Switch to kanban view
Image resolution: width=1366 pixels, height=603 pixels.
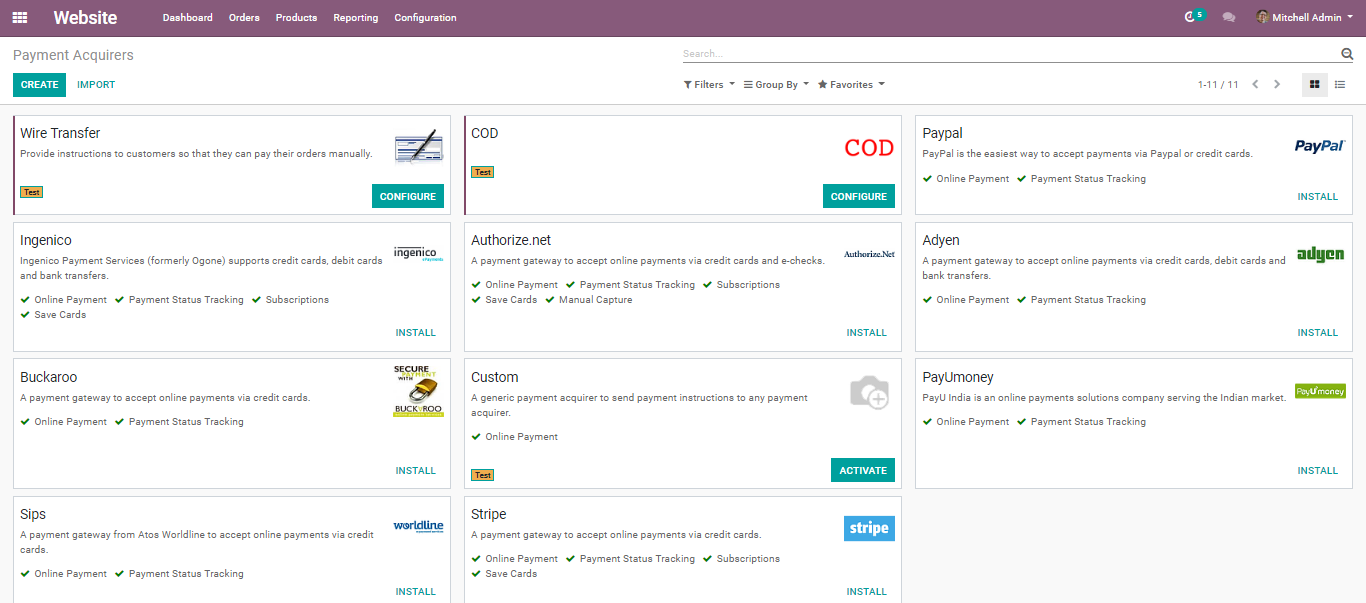click(x=1315, y=85)
